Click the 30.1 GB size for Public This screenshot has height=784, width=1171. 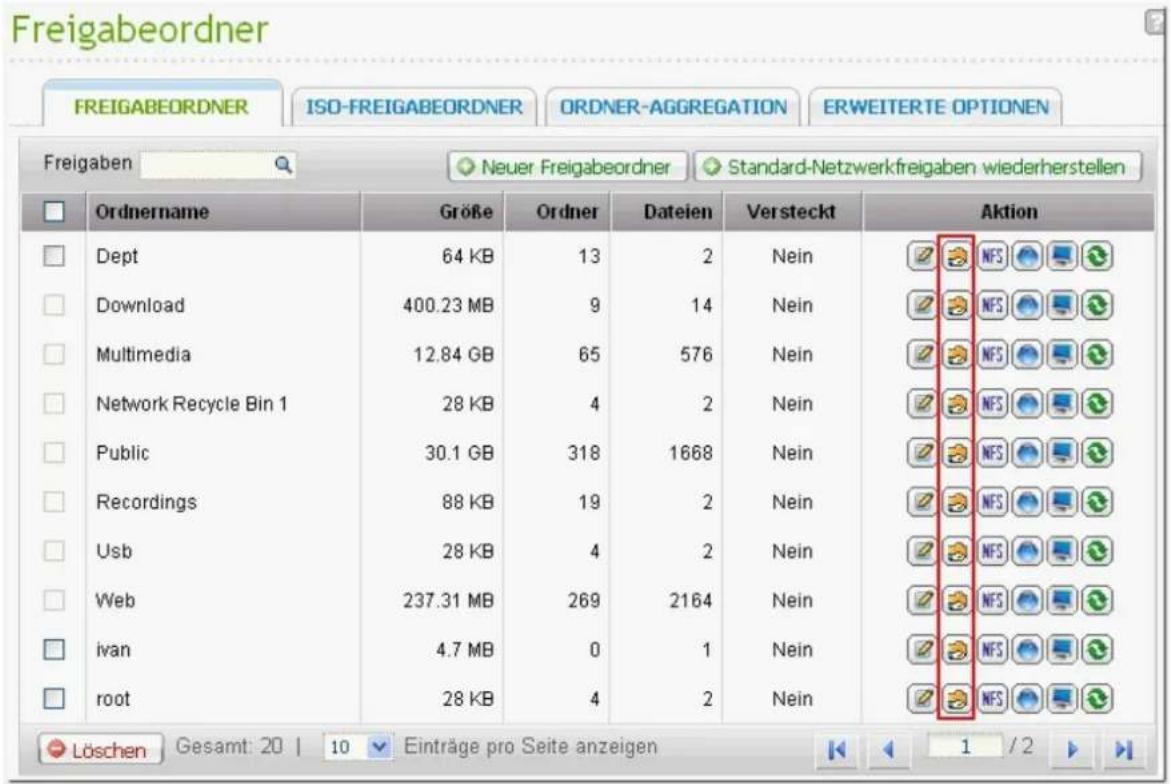[x=459, y=453]
